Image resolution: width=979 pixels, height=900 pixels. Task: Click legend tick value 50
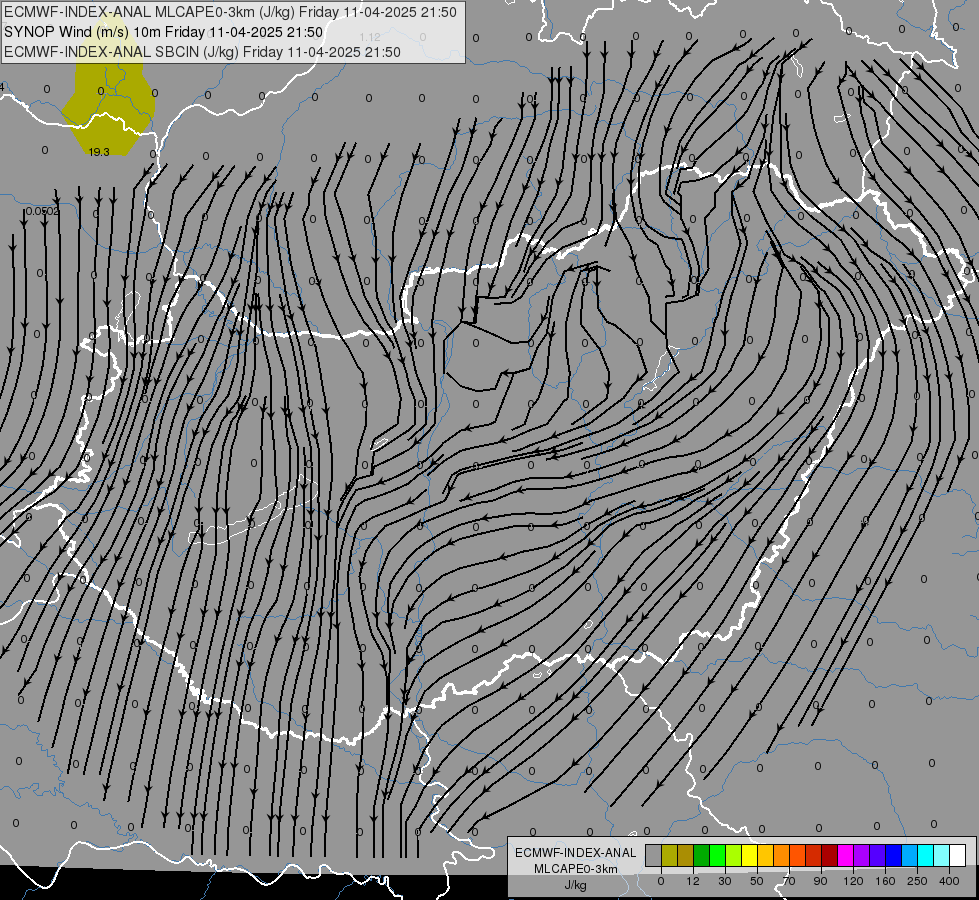[757, 881]
